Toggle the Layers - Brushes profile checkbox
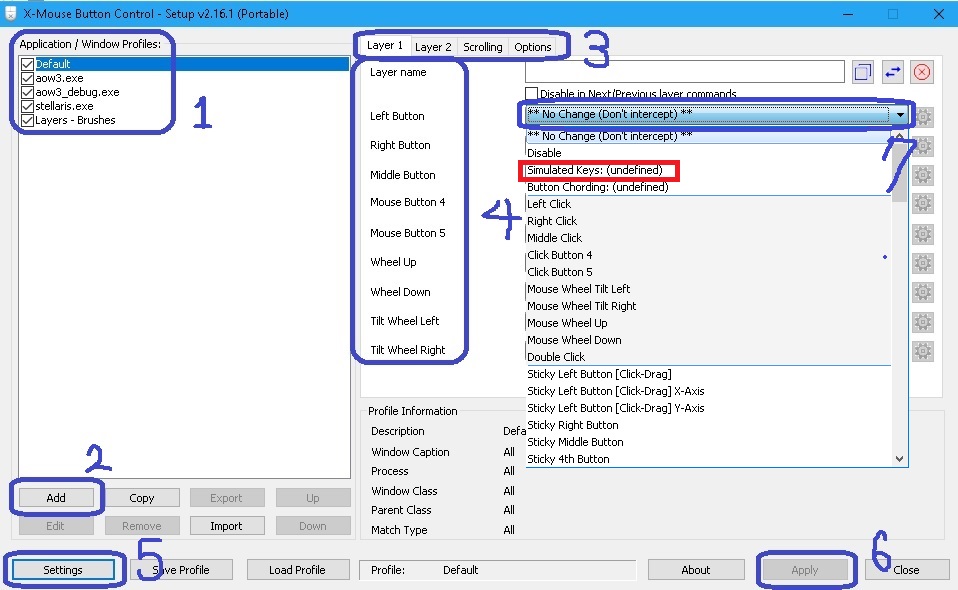The image size is (958, 590). [x=27, y=120]
